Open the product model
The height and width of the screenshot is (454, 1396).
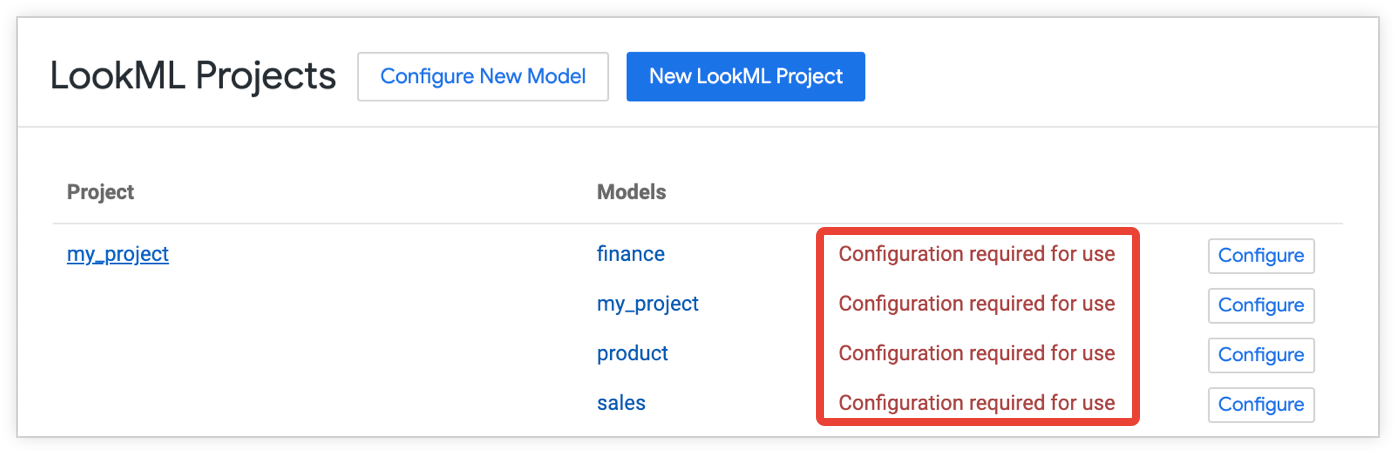point(632,353)
